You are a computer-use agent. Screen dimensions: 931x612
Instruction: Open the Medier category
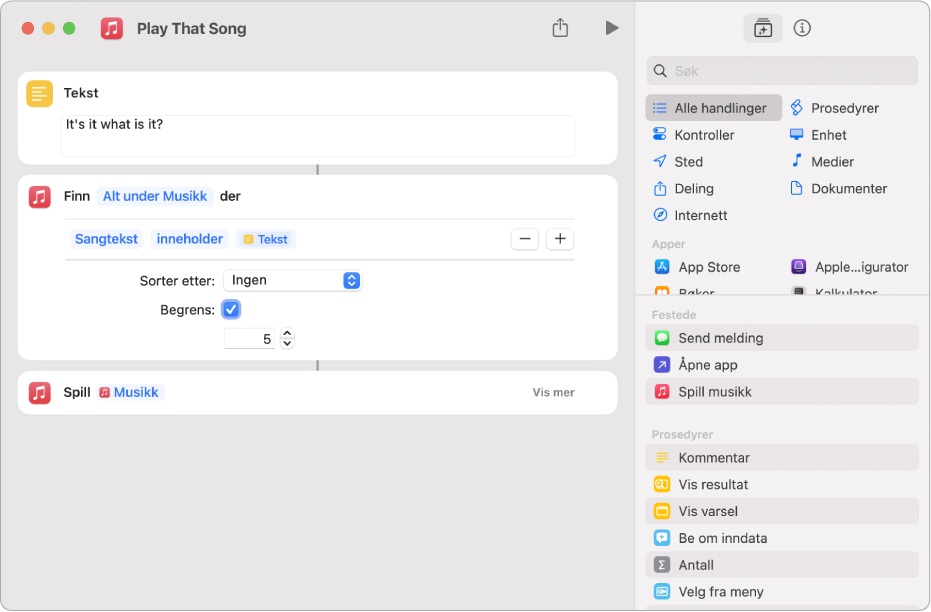pyautogui.click(x=822, y=161)
